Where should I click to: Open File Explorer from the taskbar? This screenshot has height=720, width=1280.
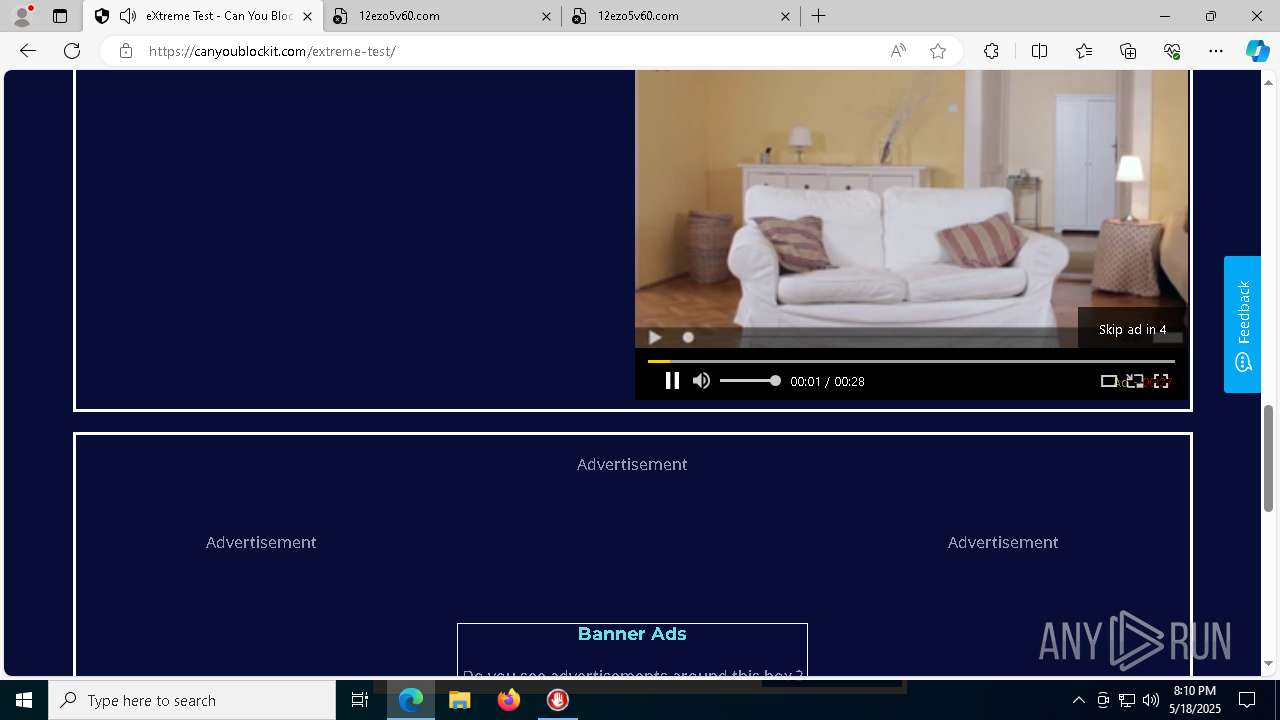pyautogui.click(x=460, y=700)
